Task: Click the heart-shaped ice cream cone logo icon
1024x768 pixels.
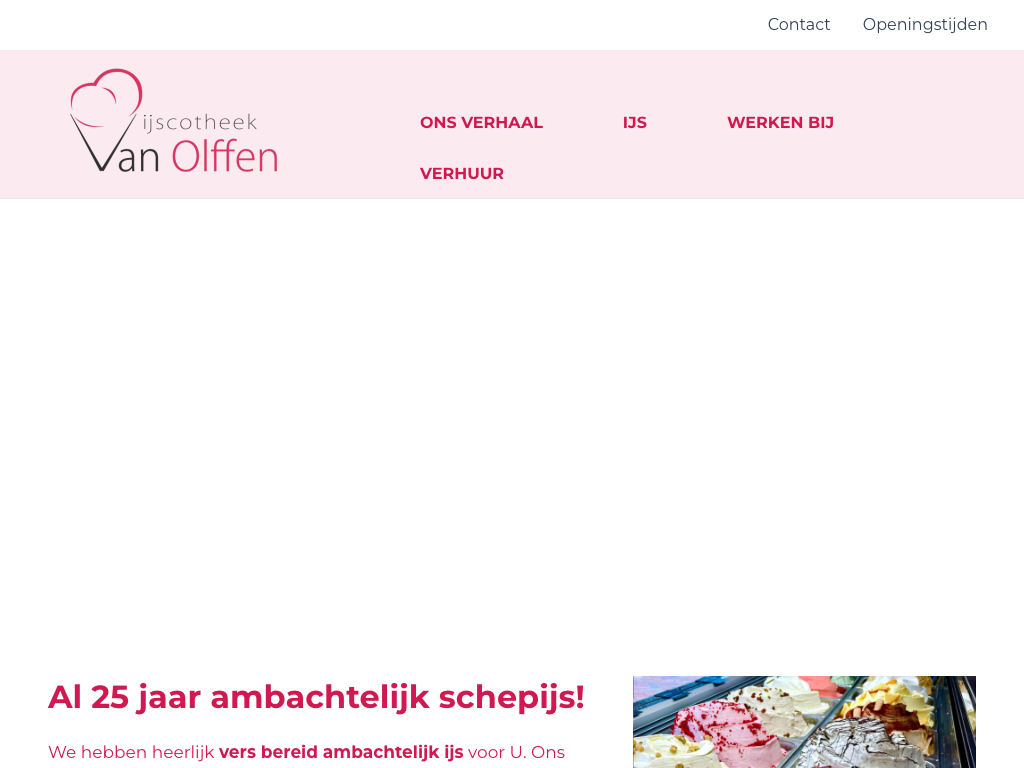Action: [x=105, y=100]
